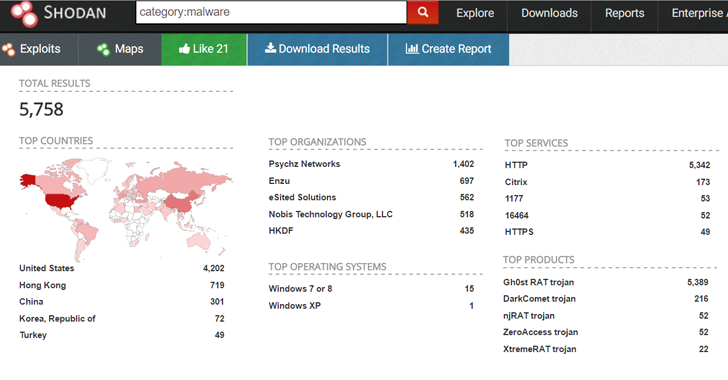
Task: Open the Explore menu
Action: coord(474,13)
